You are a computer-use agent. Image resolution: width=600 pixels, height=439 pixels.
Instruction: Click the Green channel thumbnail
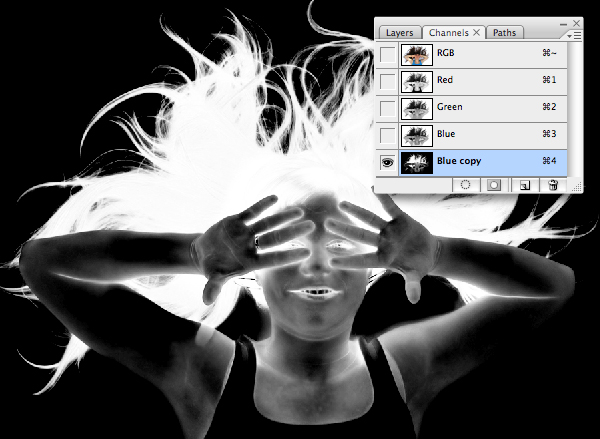click(x=417, y=109)
